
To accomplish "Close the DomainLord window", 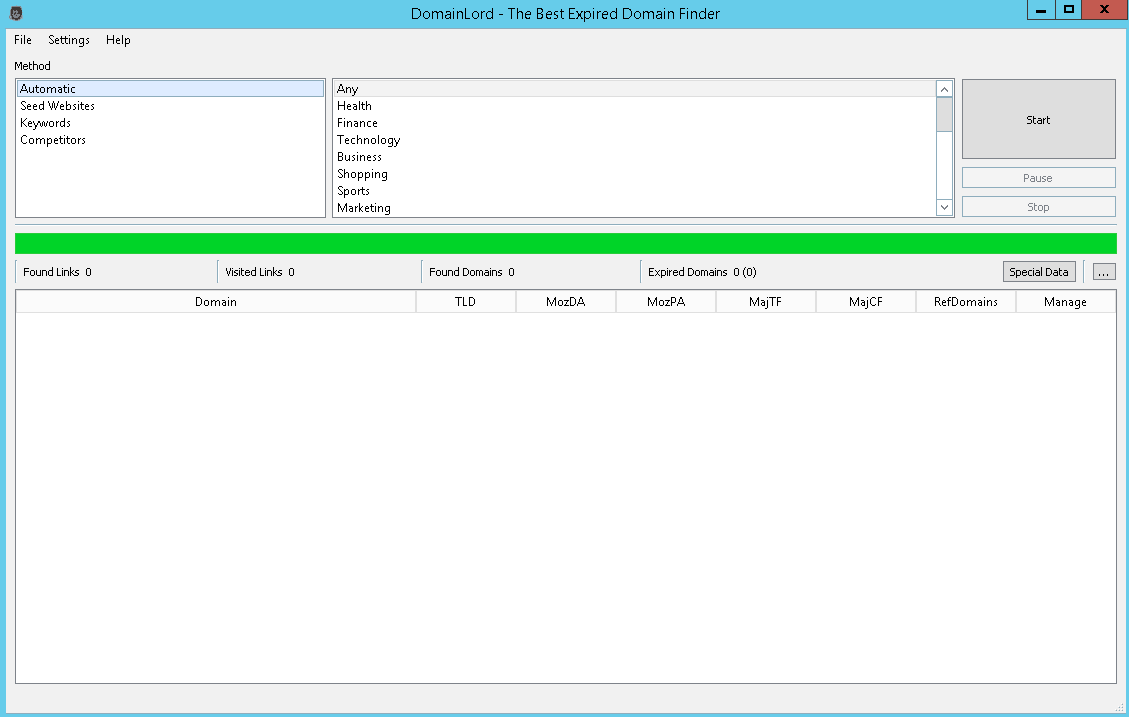I will coord(1105,10).
